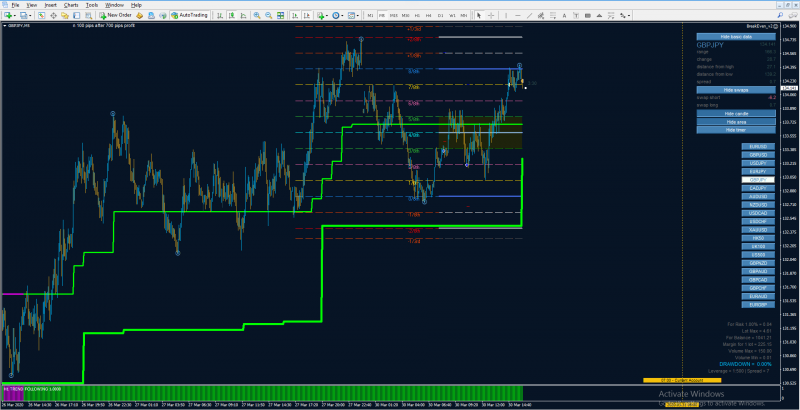Click the zoom in chart icon

(257, 15)
